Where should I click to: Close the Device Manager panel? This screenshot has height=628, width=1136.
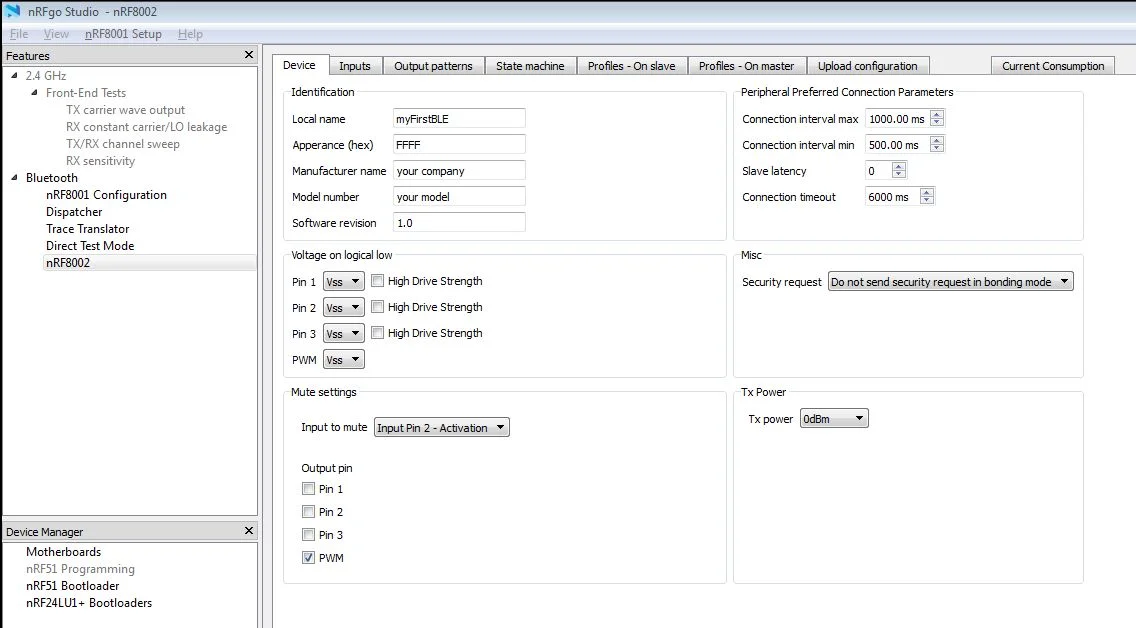(248, 531)
